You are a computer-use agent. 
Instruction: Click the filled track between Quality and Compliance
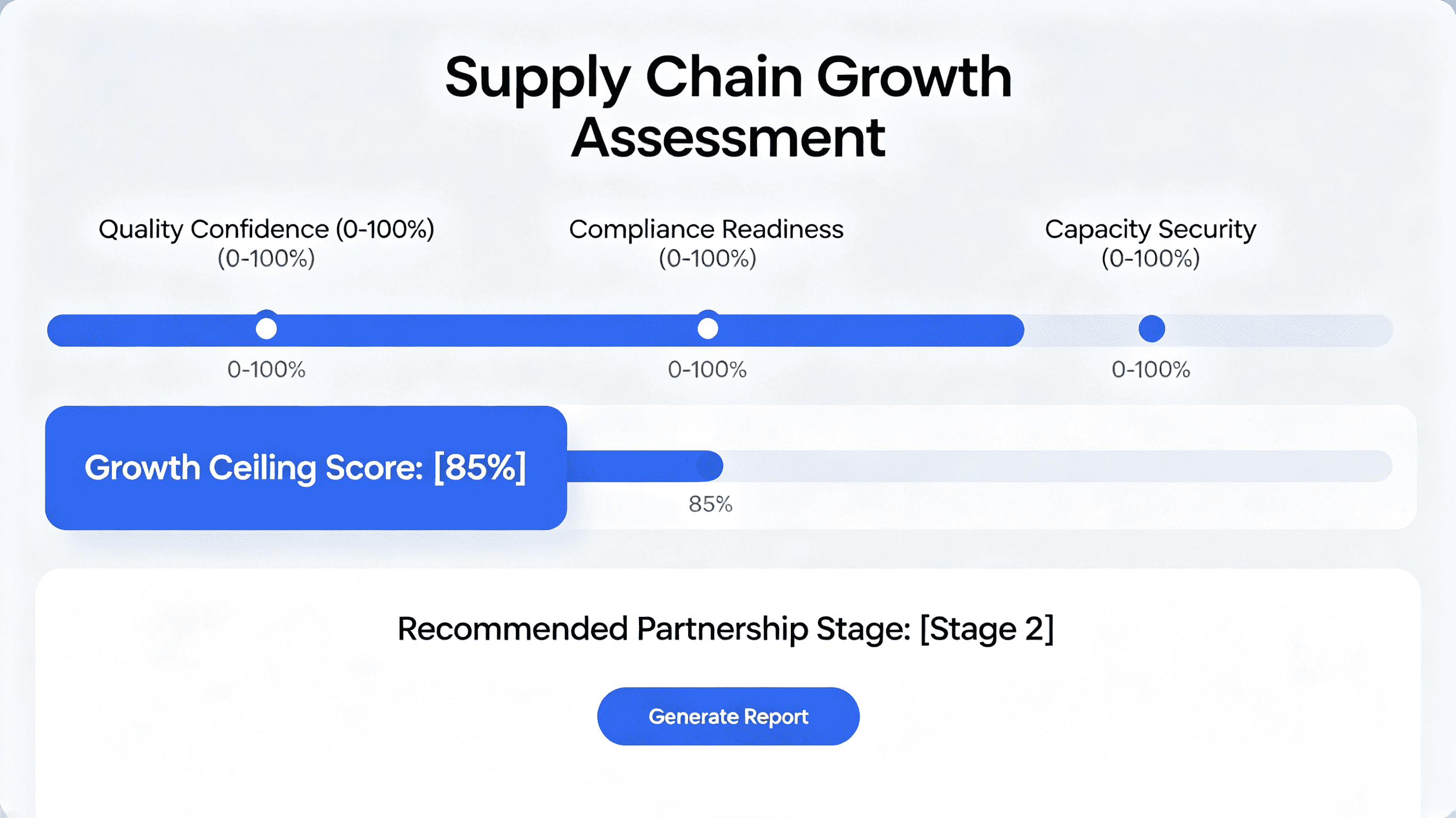[487, 331]
